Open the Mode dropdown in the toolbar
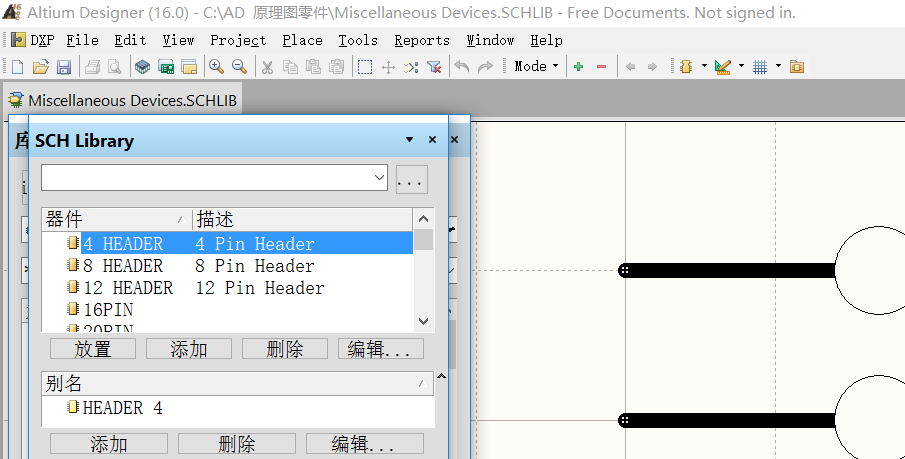Viewport: 905px width, 459px height. [536, 66]
